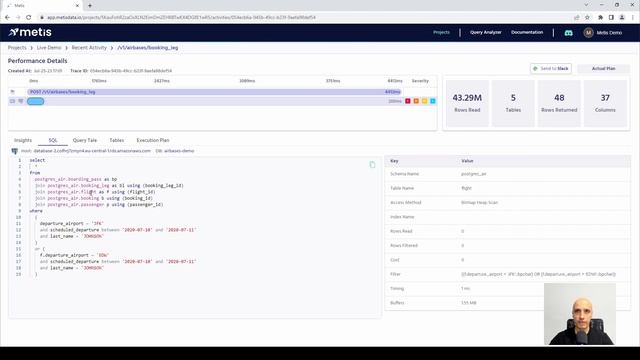Close the Metis browser tab
The image size is (640, 360).
(77, 6)
